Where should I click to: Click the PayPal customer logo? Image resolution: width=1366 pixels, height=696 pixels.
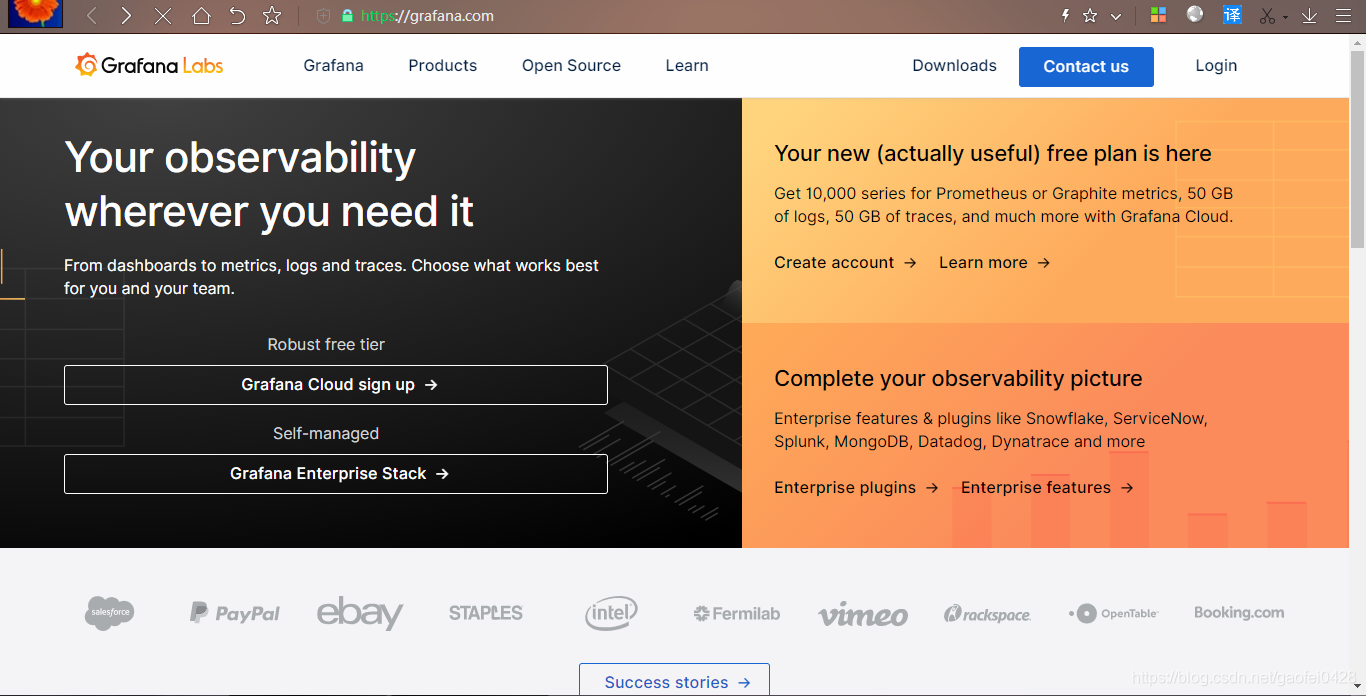(x=235, y=613)
